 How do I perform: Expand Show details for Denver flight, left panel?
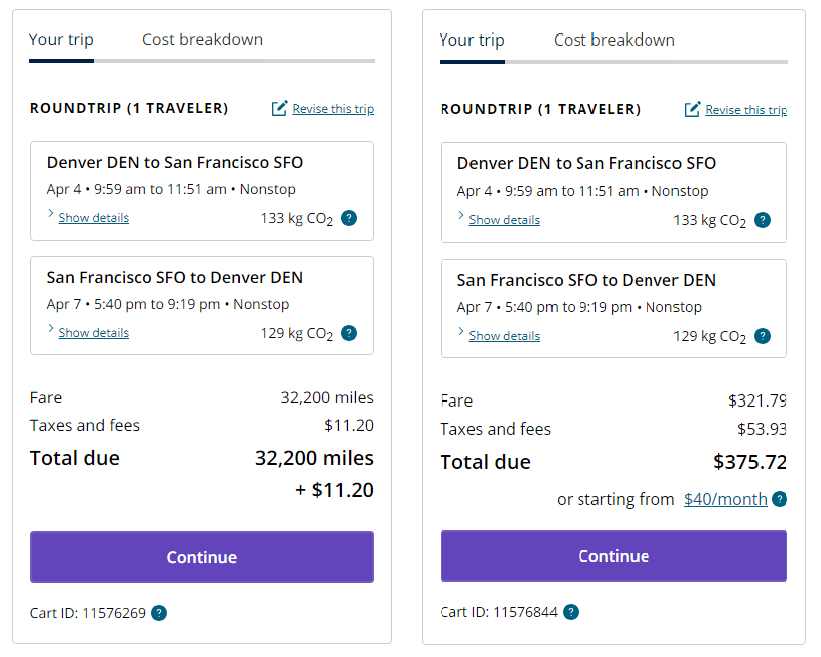click(93, 218)
